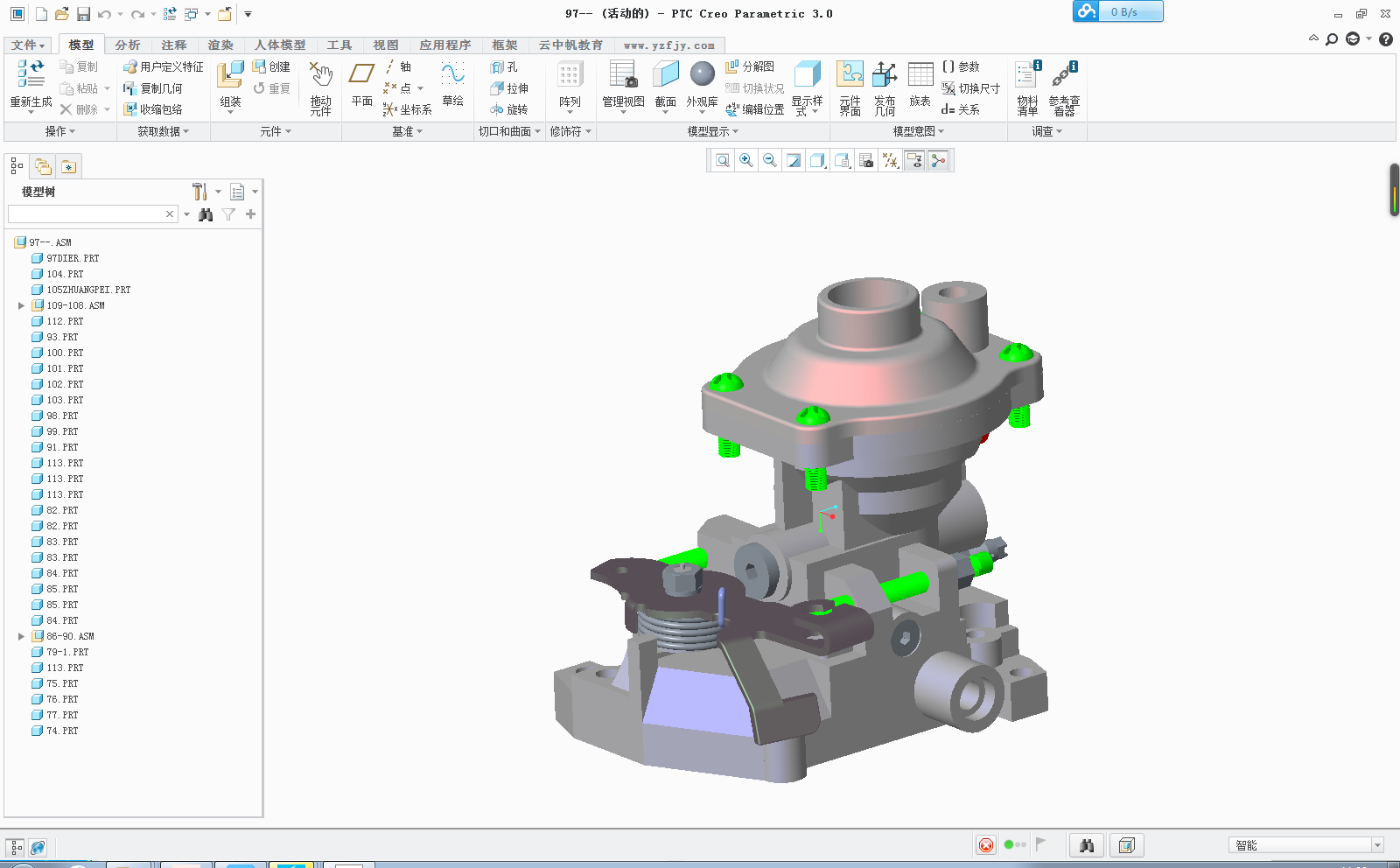Toggle the annotation display eye button
The height and width of the screenshot is (868, 1400).
(x=914, y=160)
